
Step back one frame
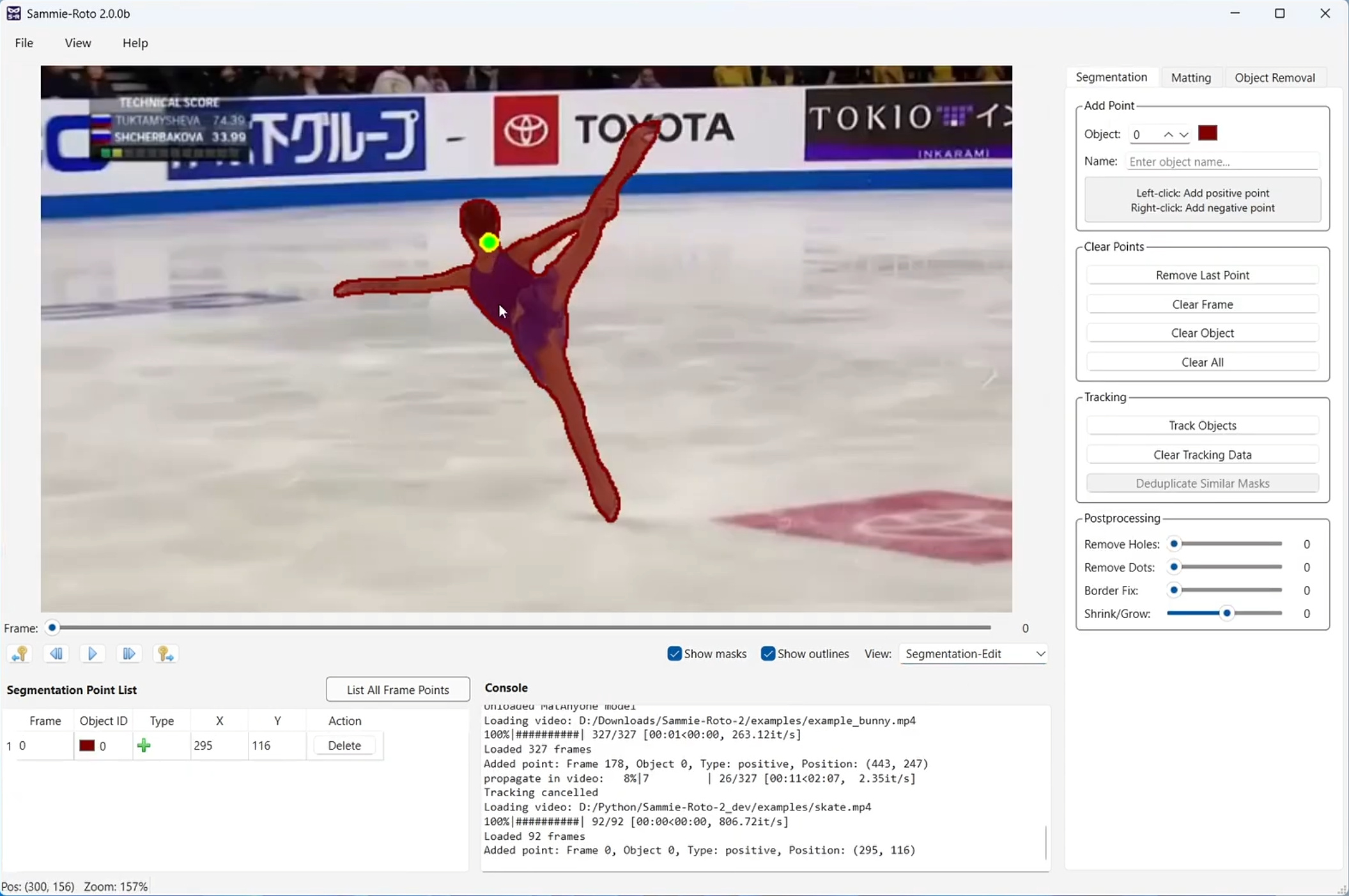(56, 654)
